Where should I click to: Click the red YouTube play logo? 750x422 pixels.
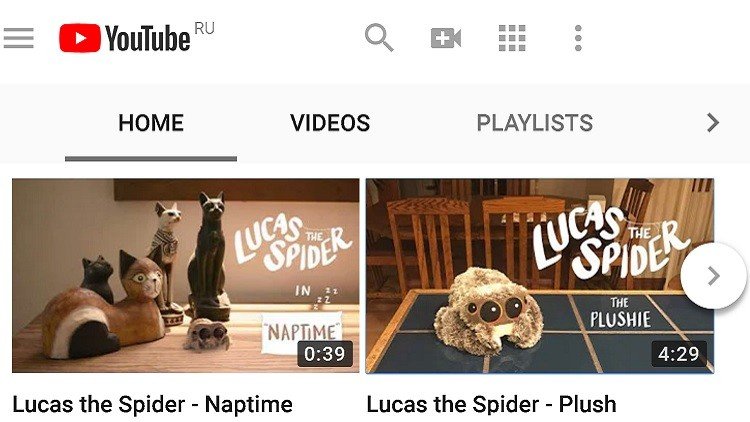(x=80, y=38)
